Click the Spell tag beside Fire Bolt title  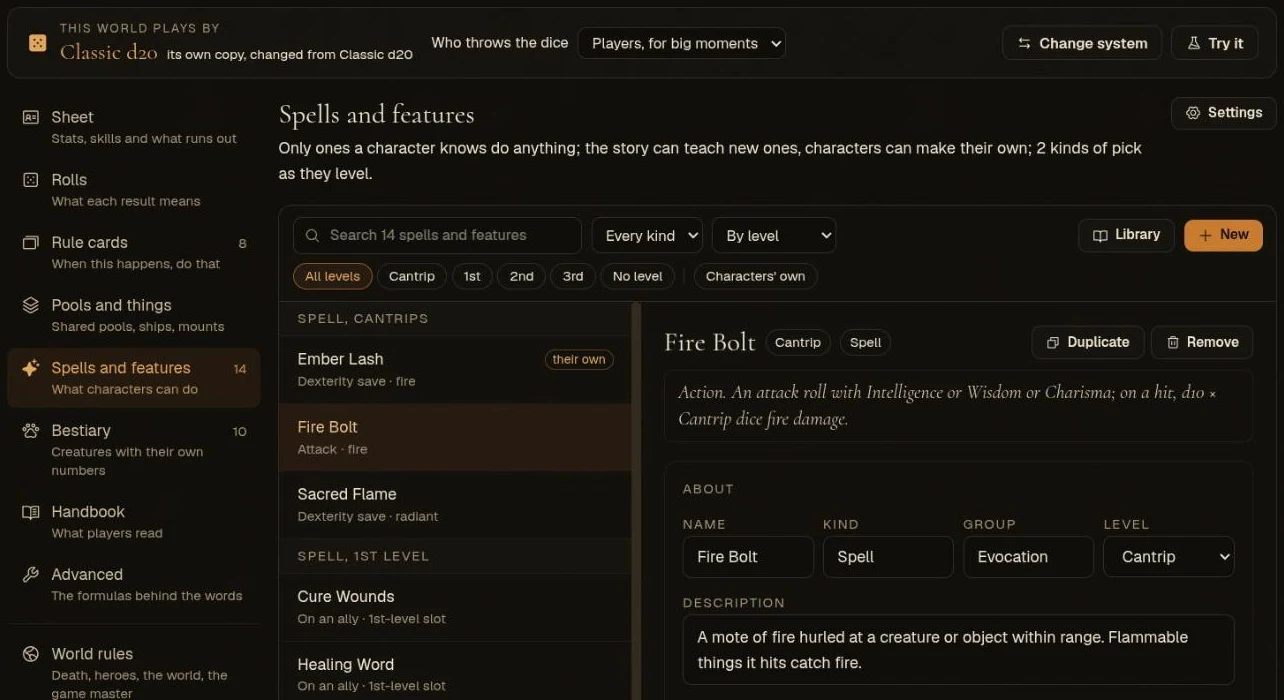[x=865, y=342]
